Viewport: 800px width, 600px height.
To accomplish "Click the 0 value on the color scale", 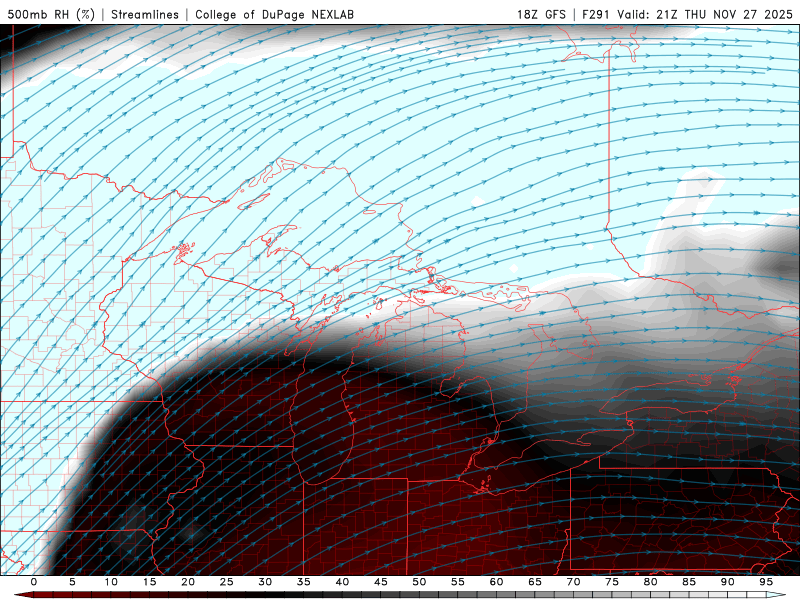I will tap(34, 582).
